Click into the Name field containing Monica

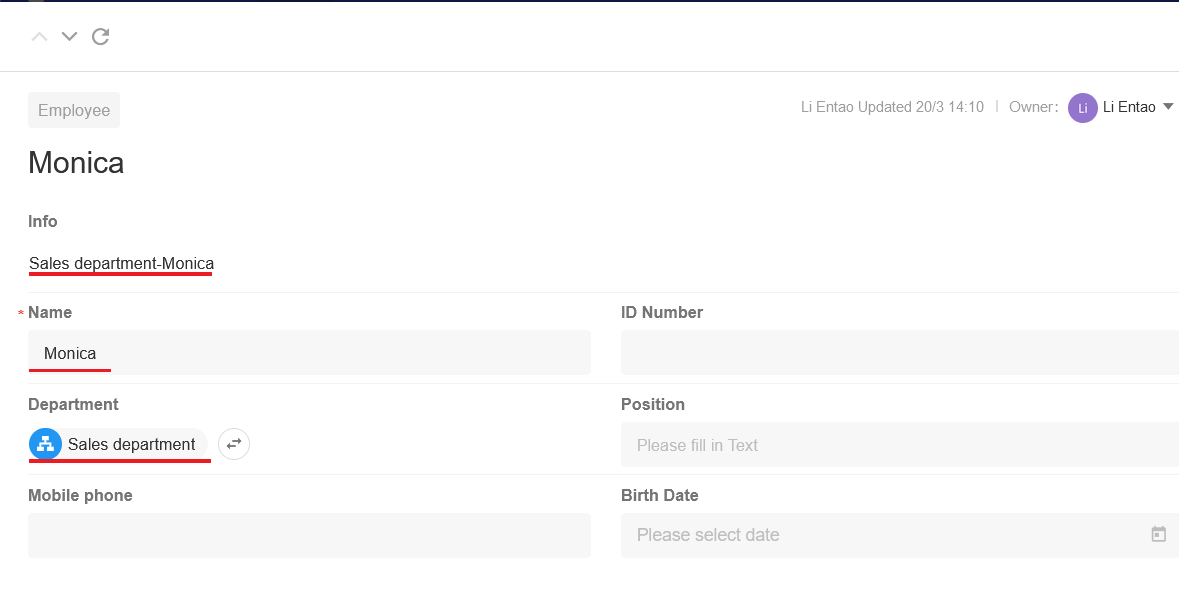tap(309, 353)
